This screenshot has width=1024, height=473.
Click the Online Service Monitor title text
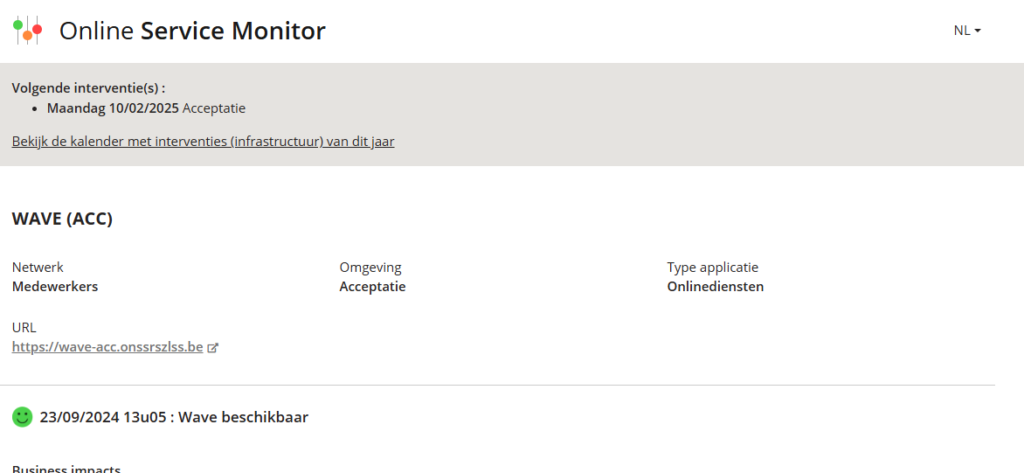[x=192, y=31]
